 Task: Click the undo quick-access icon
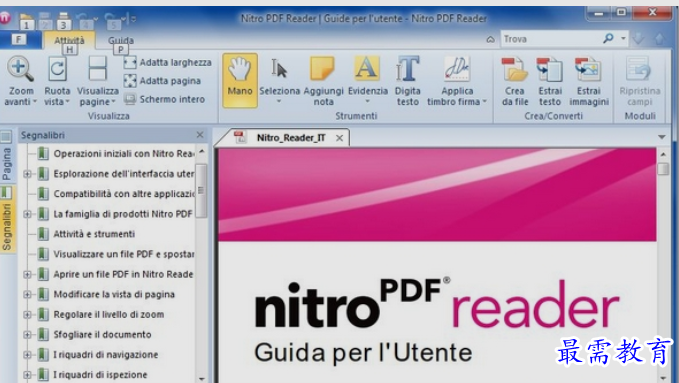(83, 19)
